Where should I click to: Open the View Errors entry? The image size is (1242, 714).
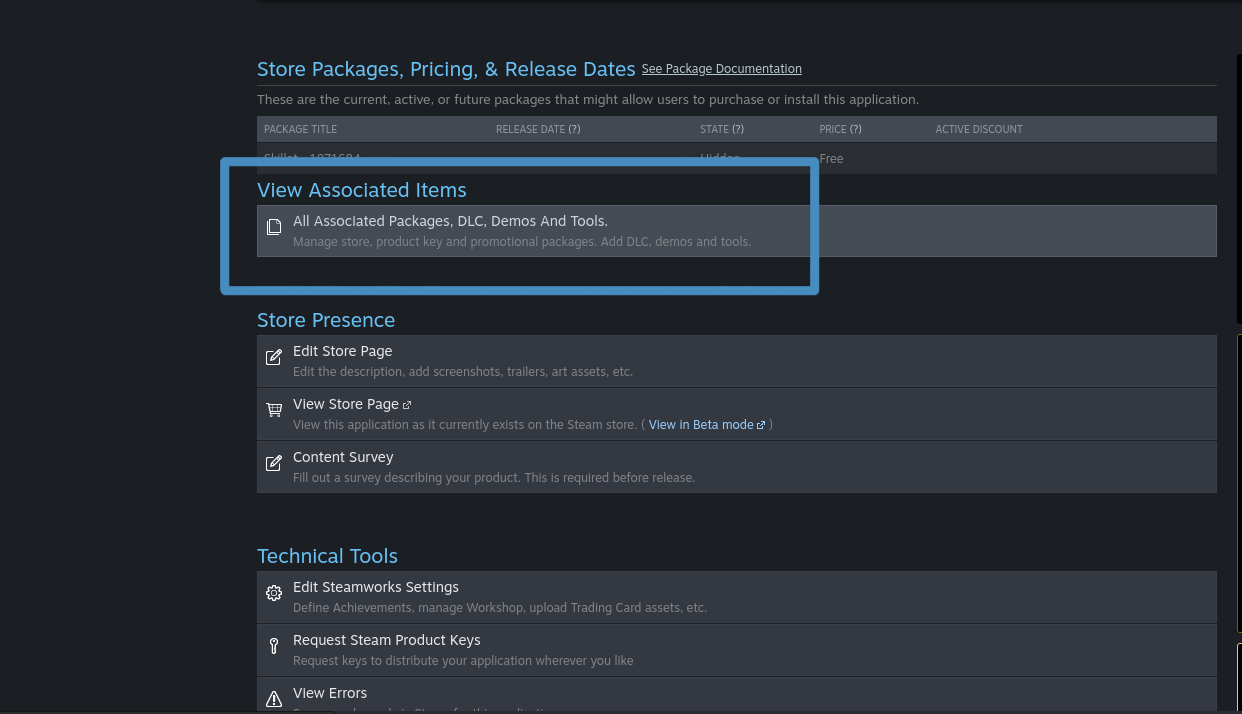pyautogui.click(x=330, y=693)
